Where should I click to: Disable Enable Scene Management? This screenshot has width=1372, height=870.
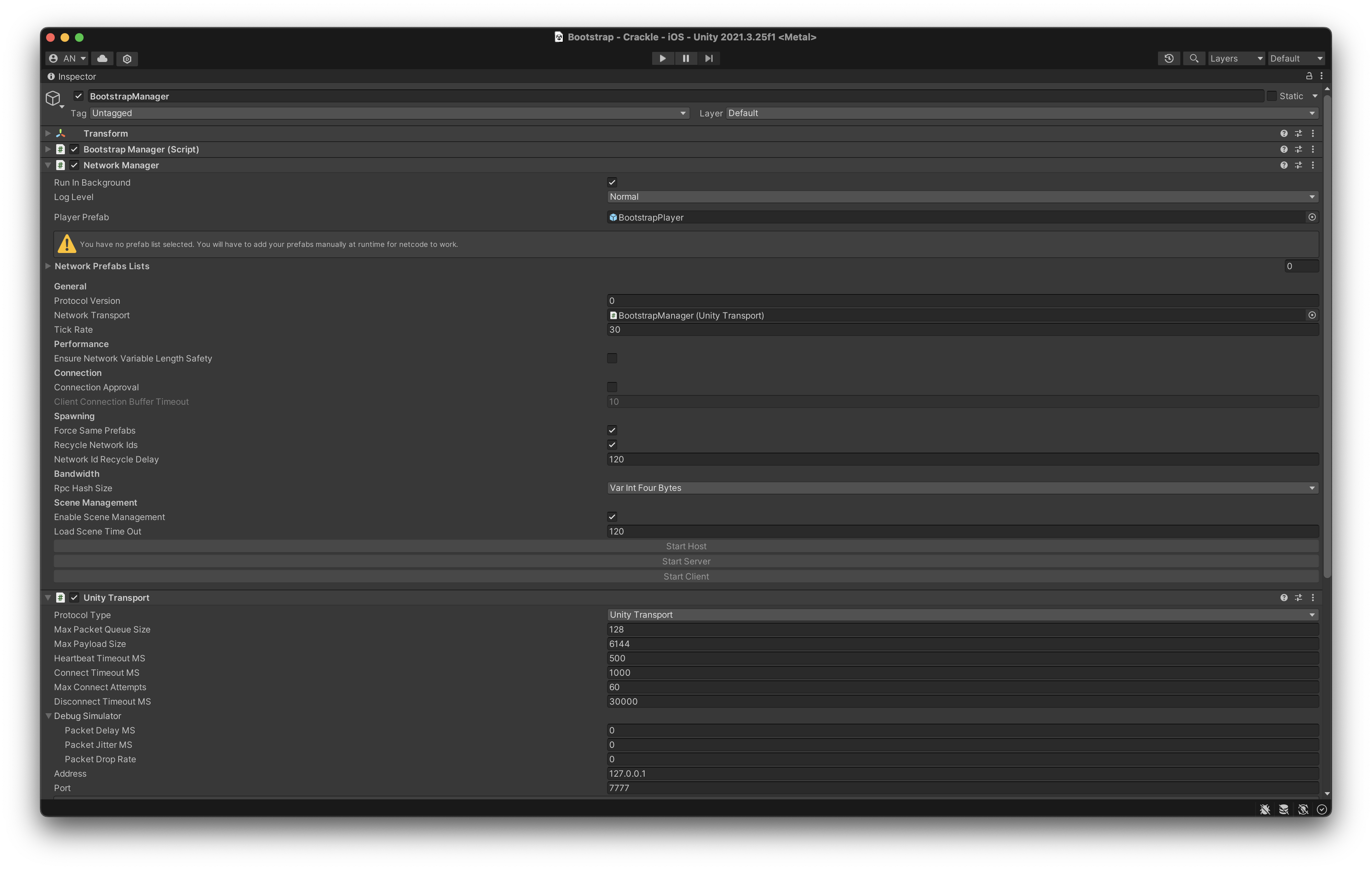tap(612, 516)
